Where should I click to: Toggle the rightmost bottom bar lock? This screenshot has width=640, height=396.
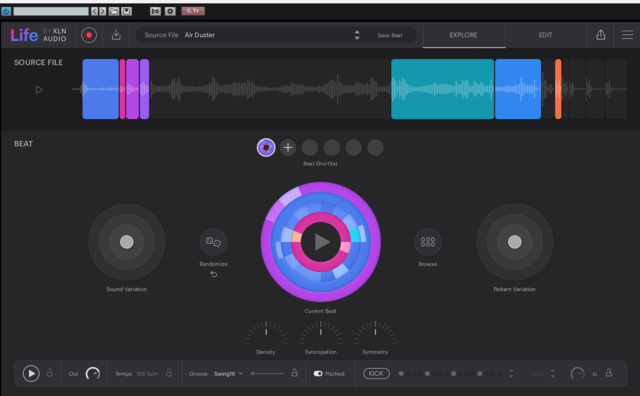[x=609, y=373]
